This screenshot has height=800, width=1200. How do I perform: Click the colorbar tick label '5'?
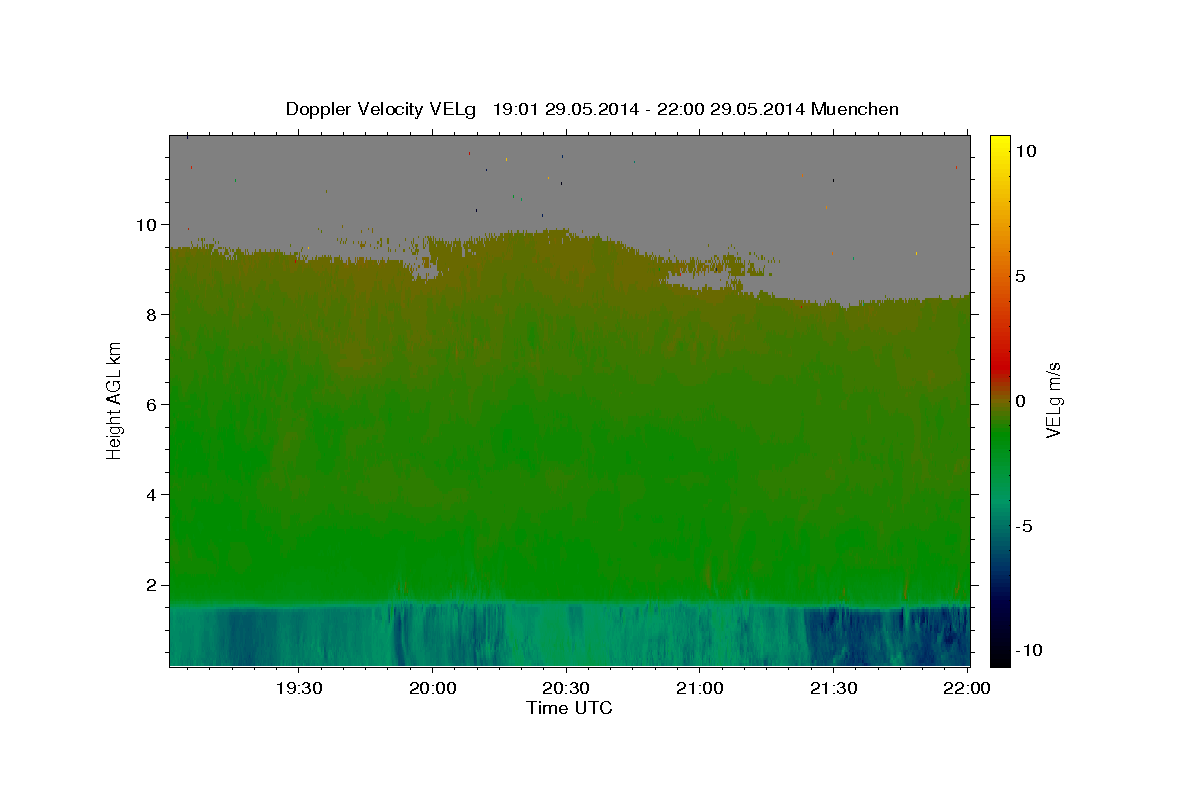tap(1020, 276)
